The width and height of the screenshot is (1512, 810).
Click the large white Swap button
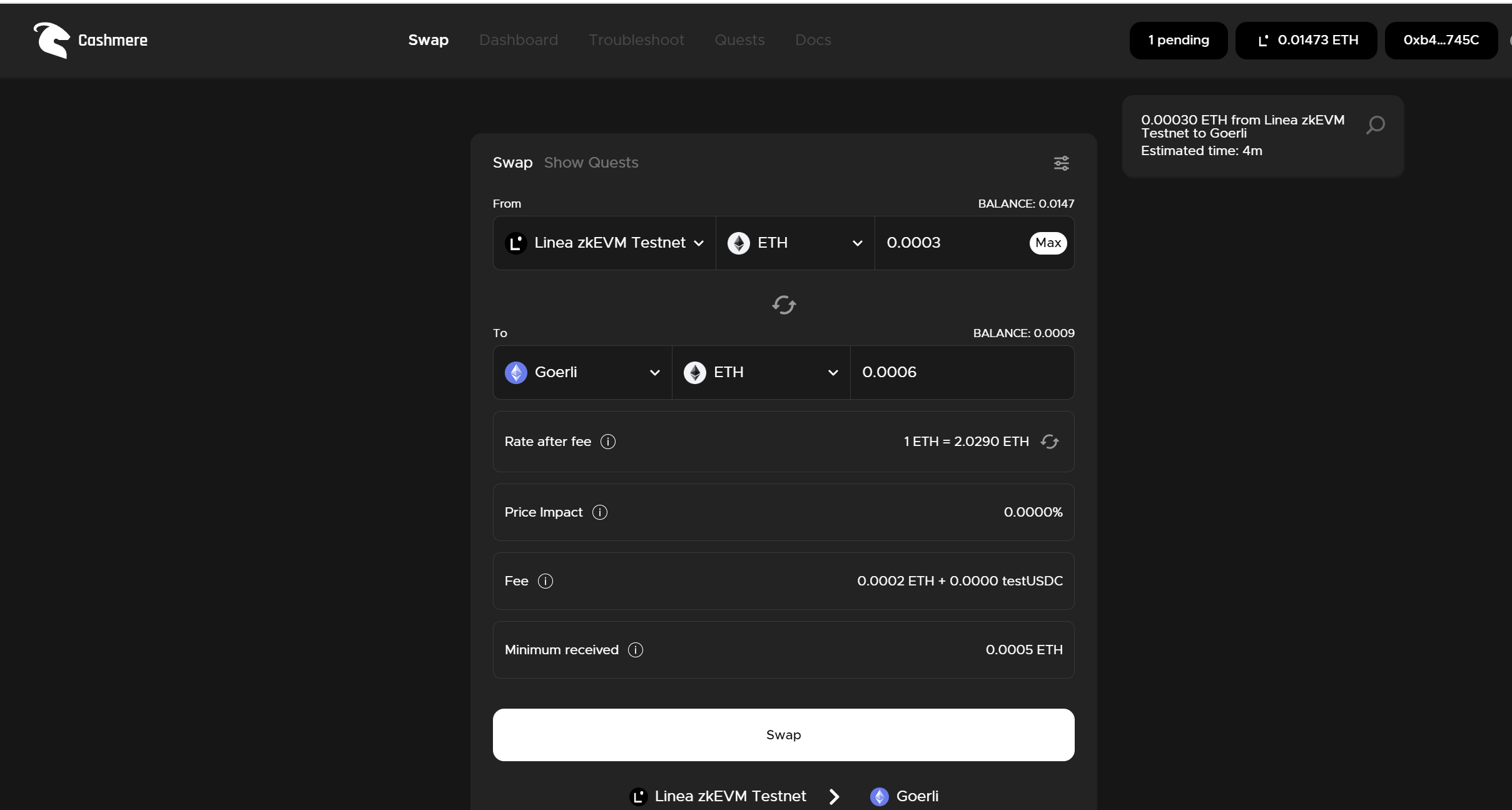783,734
